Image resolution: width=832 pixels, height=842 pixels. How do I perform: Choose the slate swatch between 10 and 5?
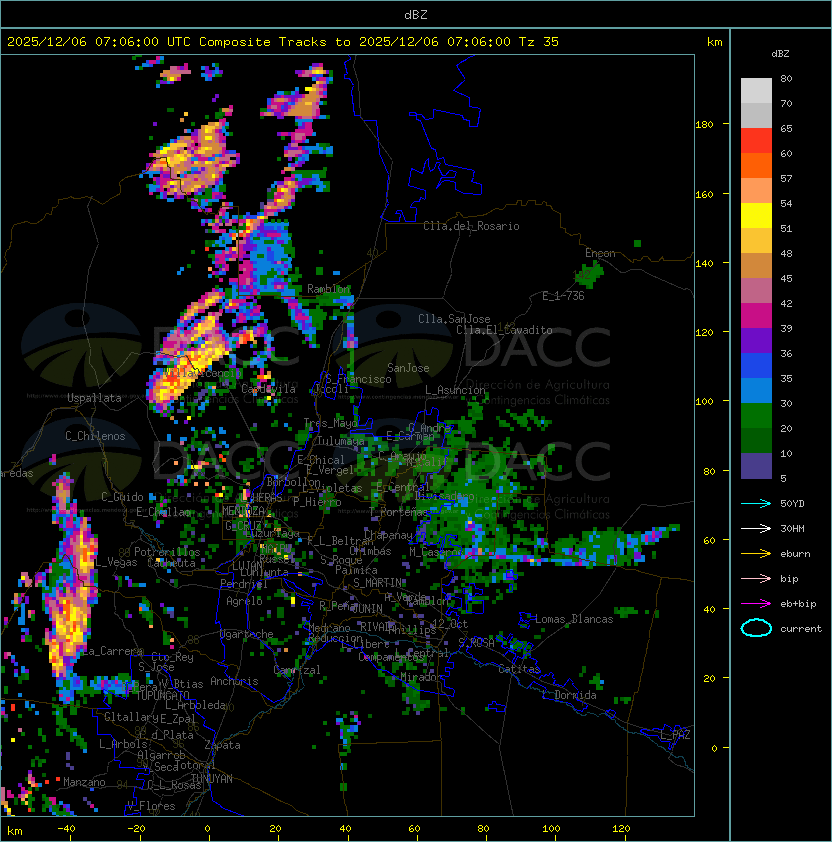[756, 466]
